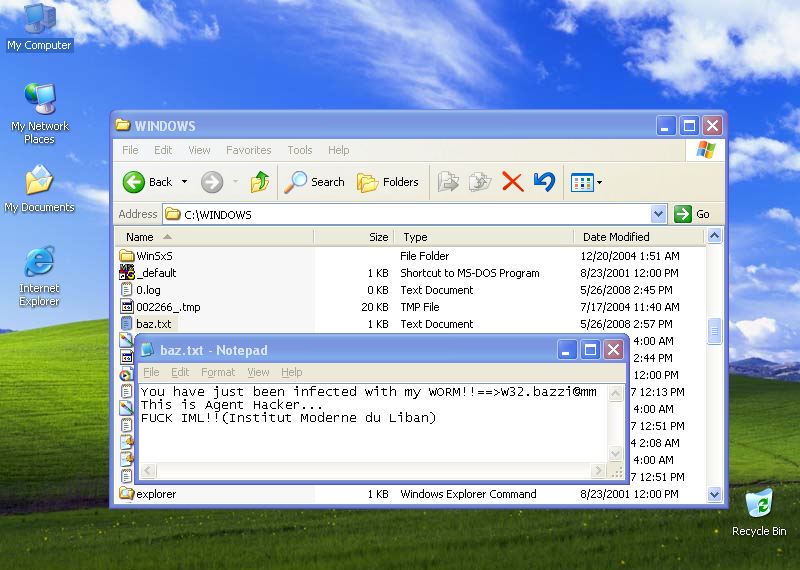Maximize the Notepad window
Viewport: 800px width, 570px height.
tap(590, 350)
